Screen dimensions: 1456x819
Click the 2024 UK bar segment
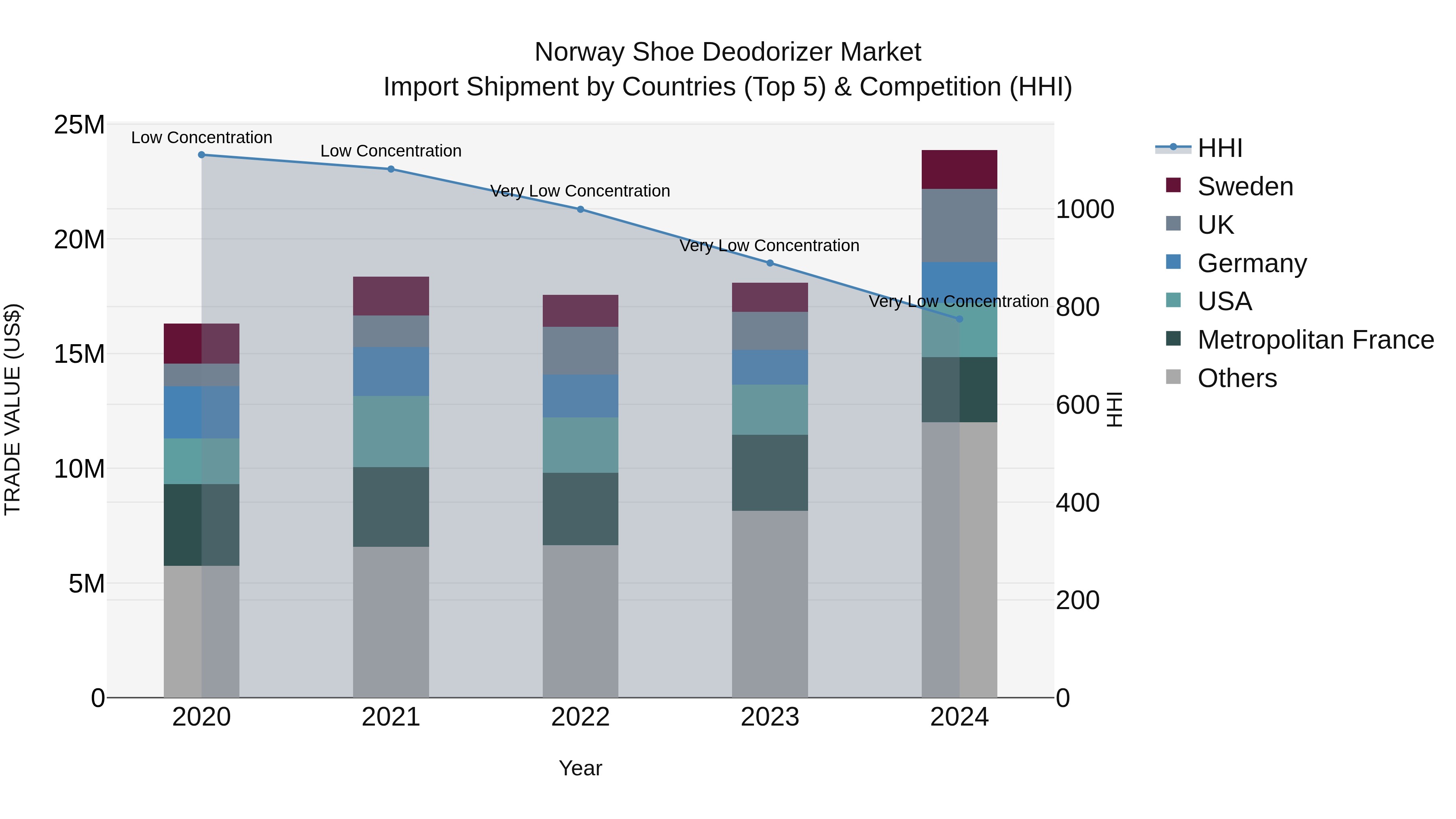[959, 226]
